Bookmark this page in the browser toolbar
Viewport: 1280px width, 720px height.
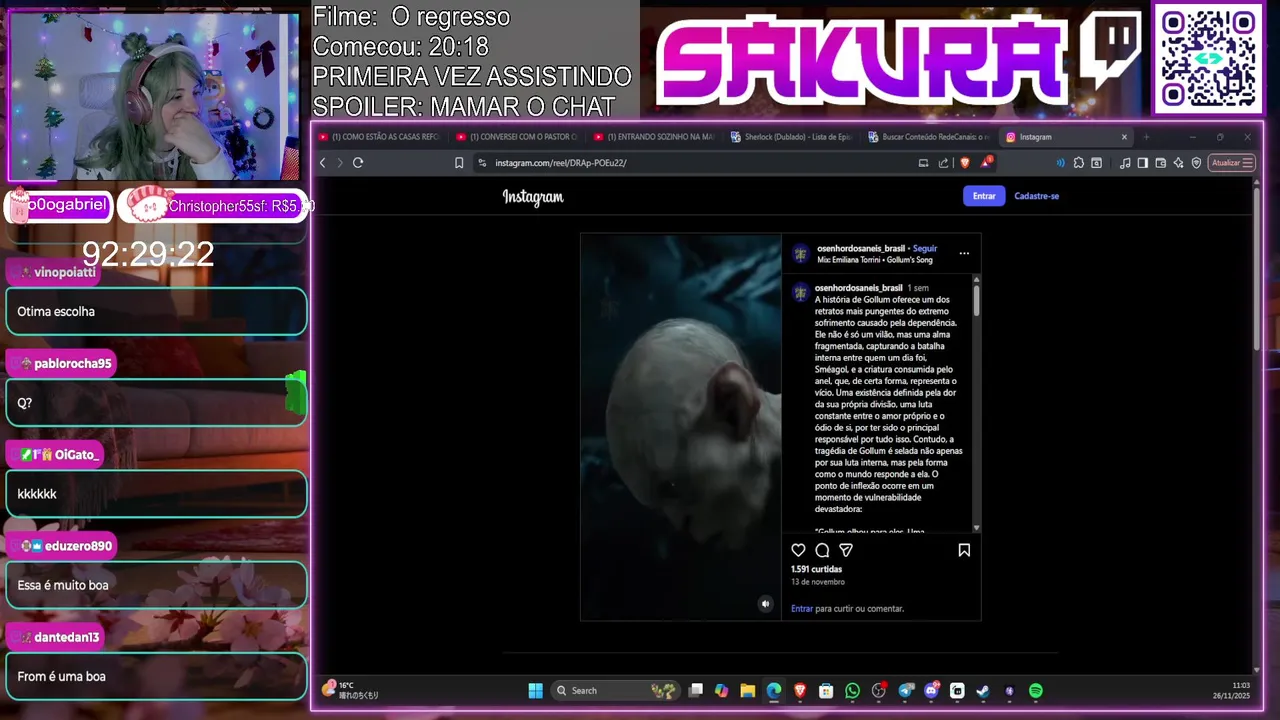[459, 163]
